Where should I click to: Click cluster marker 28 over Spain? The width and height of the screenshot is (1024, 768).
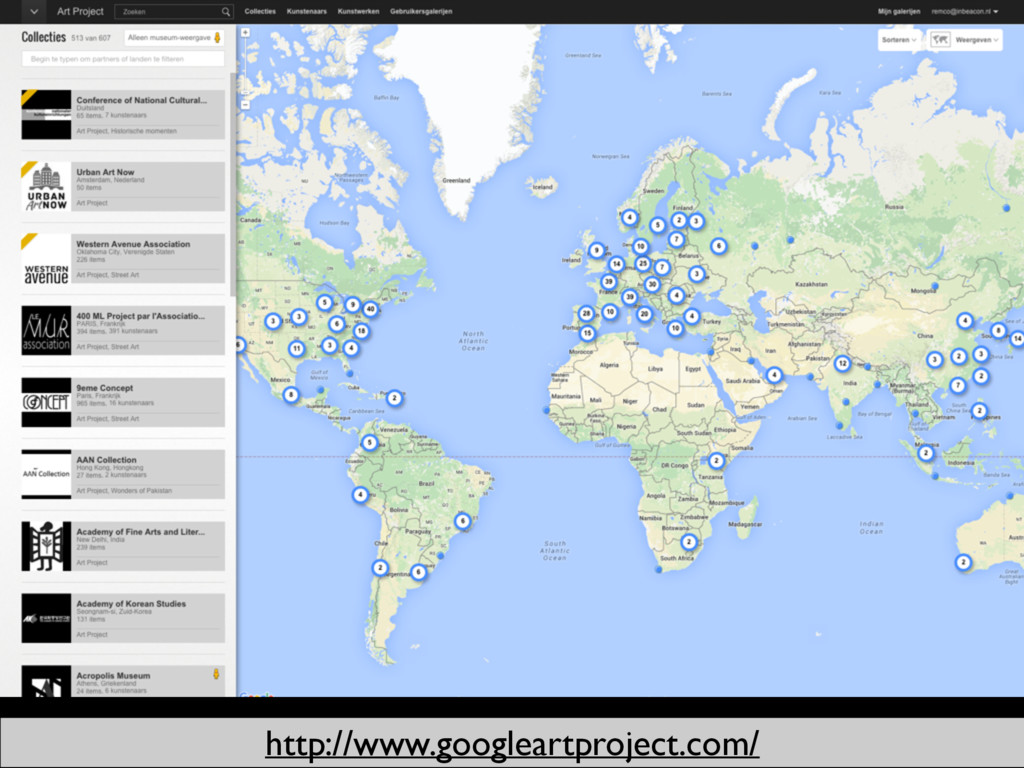(x=586, y=313)
